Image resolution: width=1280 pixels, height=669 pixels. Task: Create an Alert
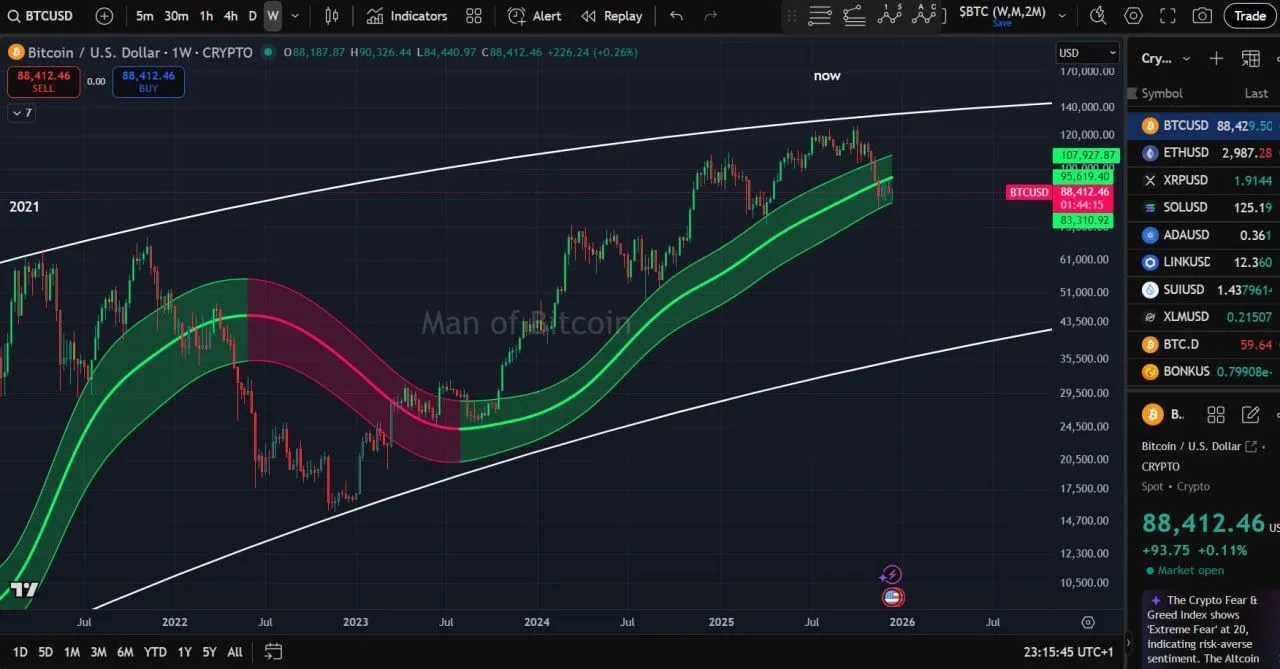coord(535,16)
